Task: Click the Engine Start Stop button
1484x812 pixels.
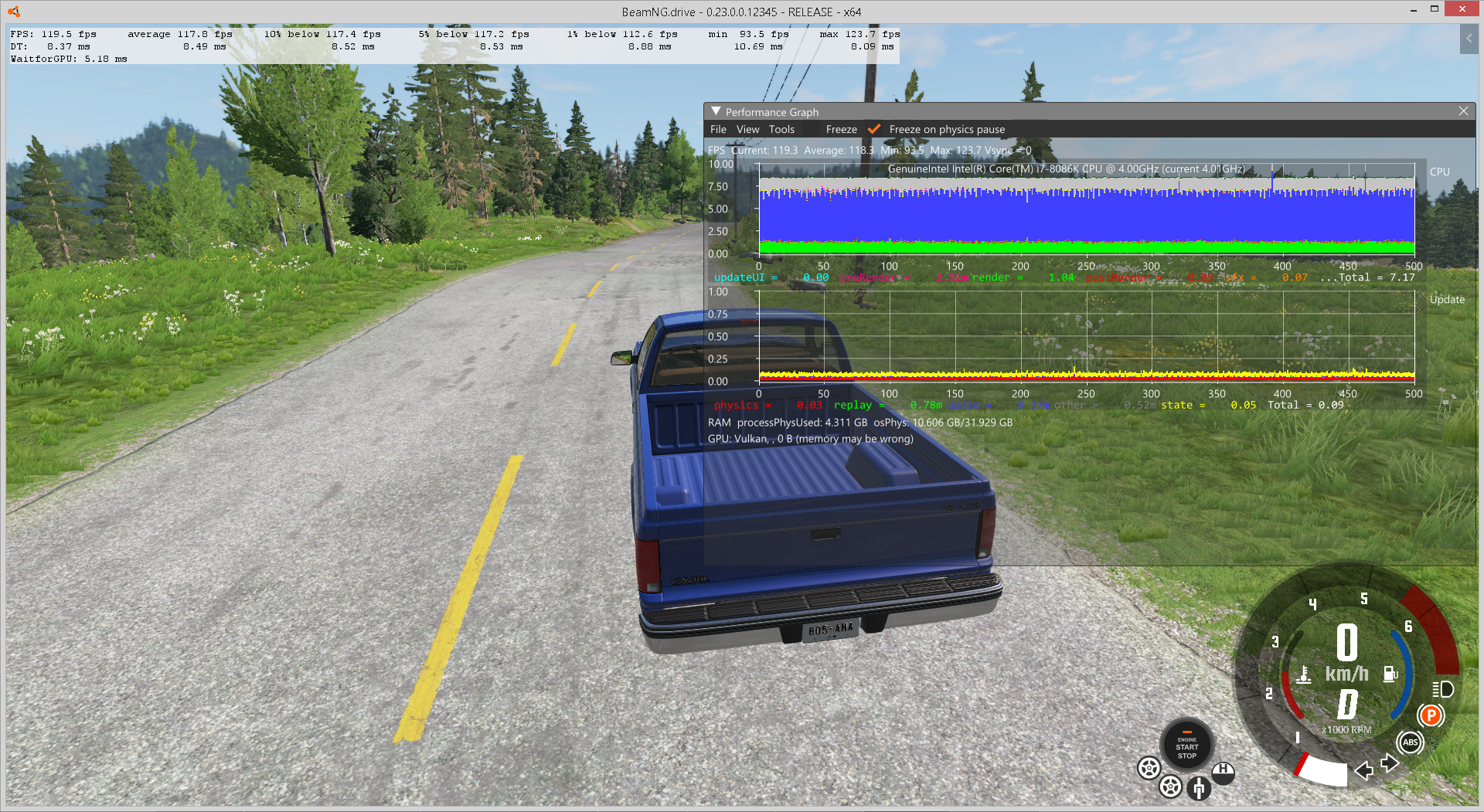Action: [1187, 745]
